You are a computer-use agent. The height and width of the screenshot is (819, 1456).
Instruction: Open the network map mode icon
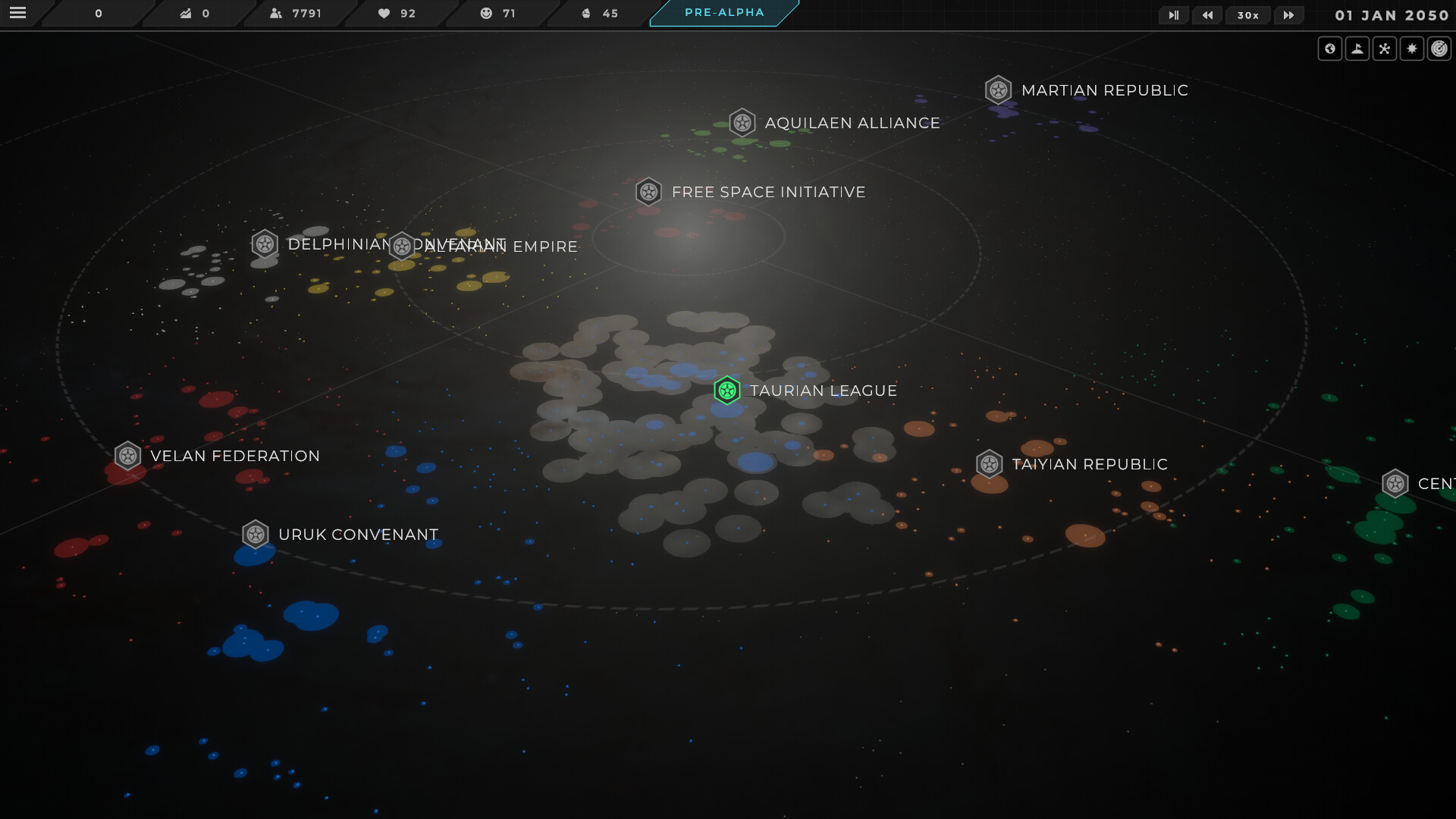pos(1384,48)
